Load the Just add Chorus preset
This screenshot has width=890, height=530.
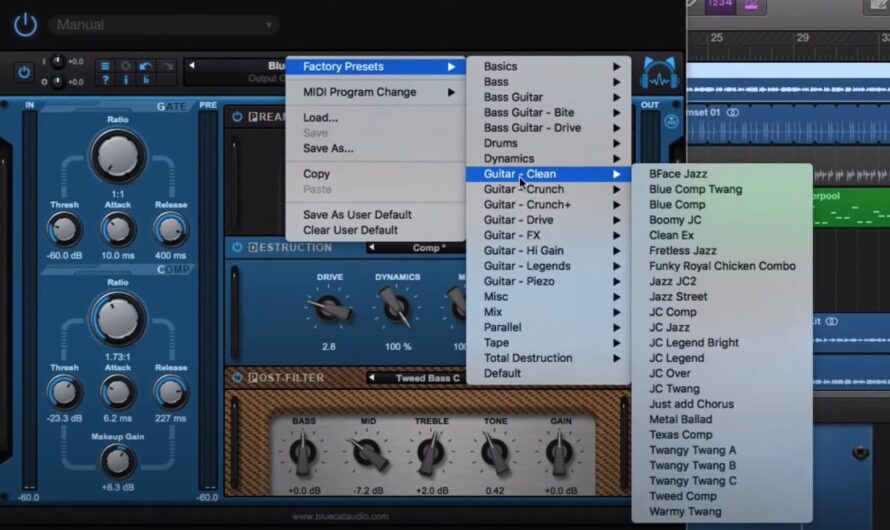pos(722,404)
